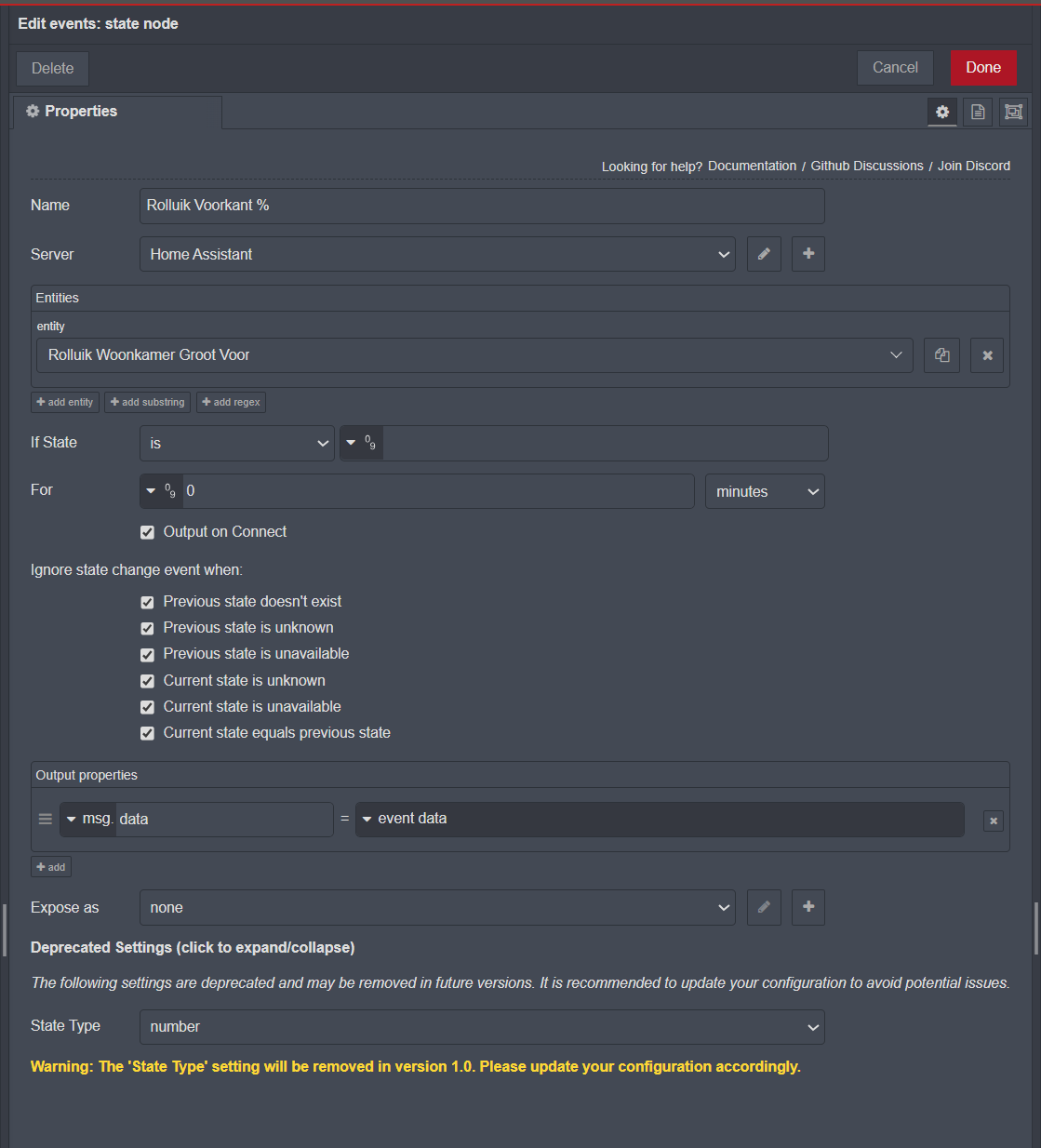Edit Home Assistant server with pencil icon

764,254
